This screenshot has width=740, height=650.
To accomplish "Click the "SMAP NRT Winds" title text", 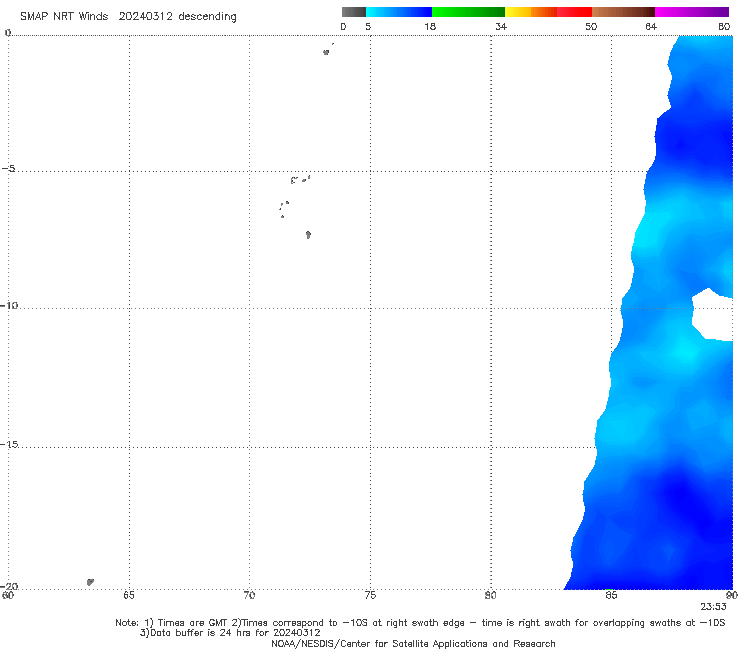I will point(64,16).
